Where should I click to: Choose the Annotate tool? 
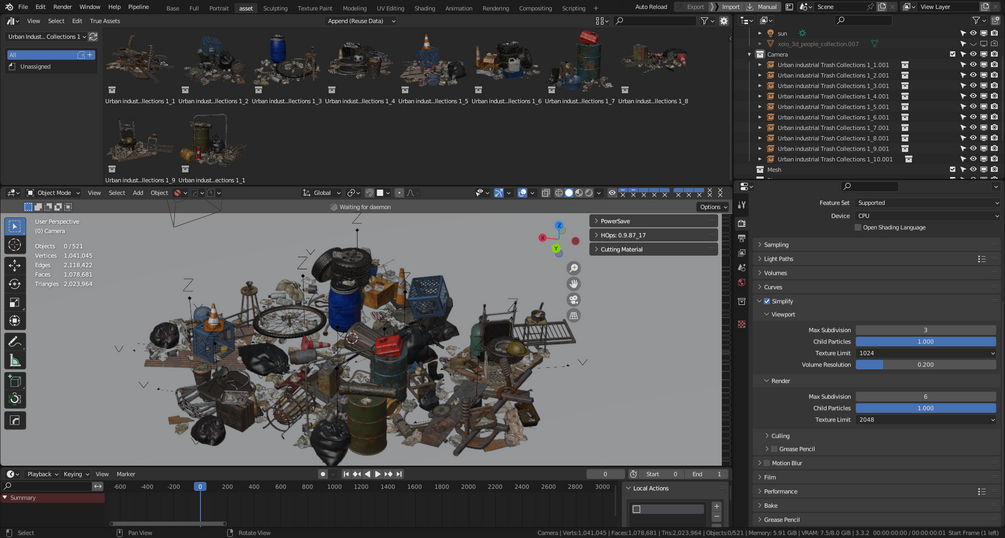15,342
